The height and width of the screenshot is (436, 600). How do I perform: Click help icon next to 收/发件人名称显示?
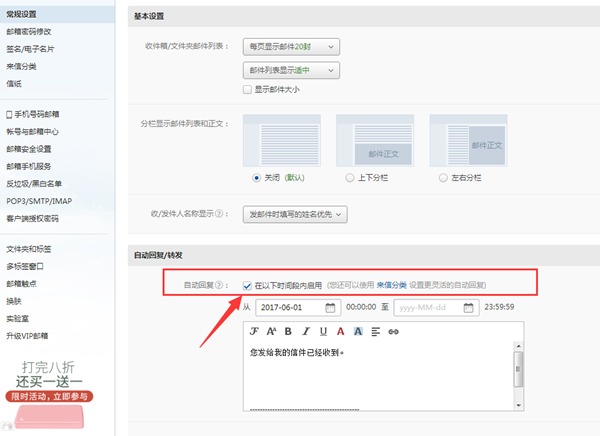pyautogui.click(x=219, y=214)
